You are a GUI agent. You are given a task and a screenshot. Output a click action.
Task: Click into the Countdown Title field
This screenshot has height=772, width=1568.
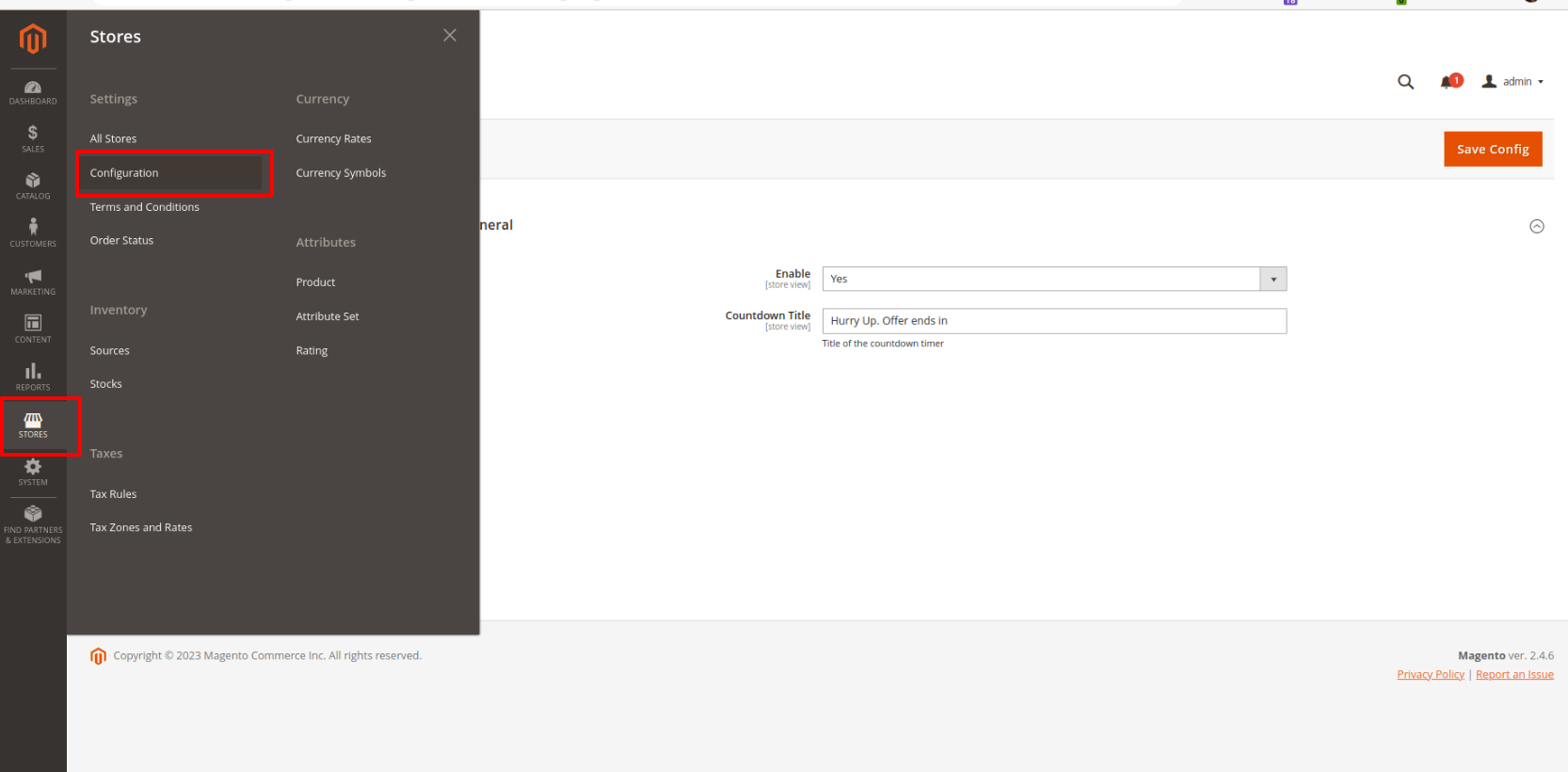coord(1054,321)
